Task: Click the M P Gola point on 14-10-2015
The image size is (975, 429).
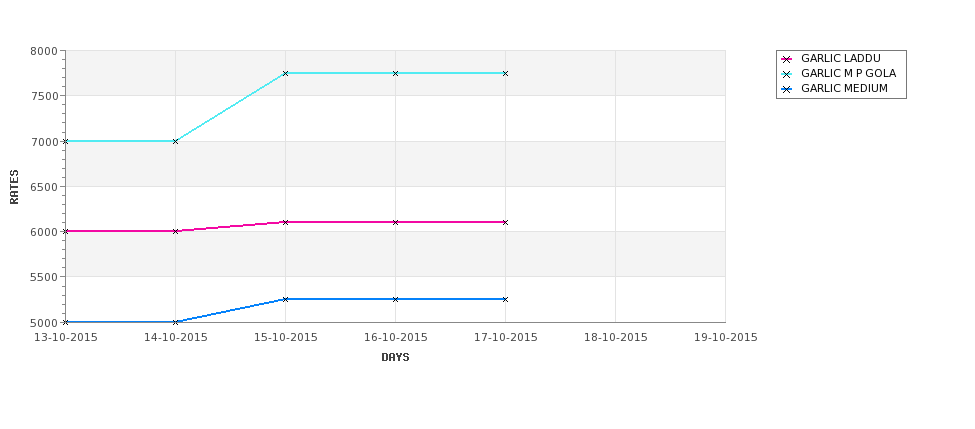Action: (x=175, y=142)
